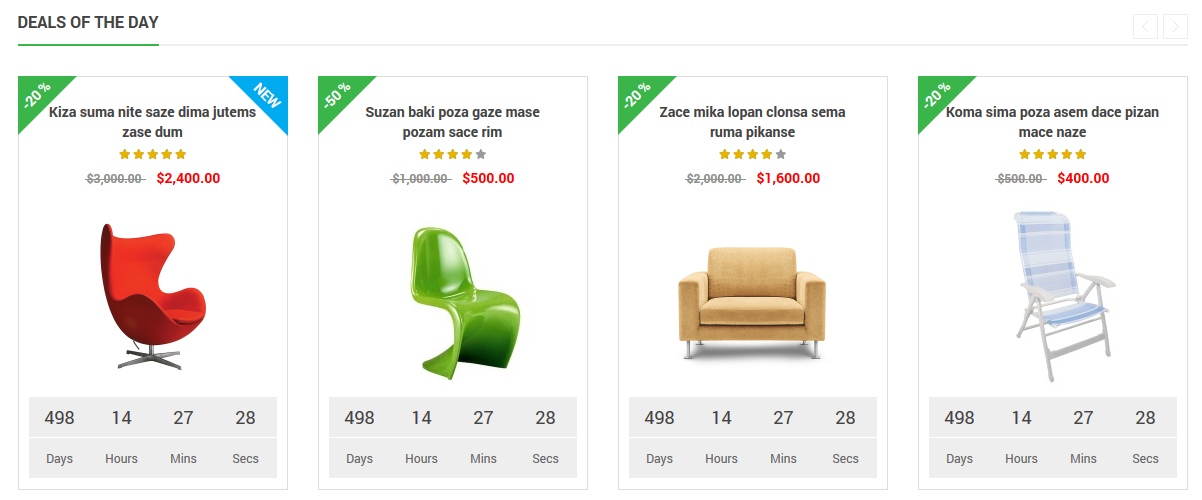Open the Koma sima poza asem title link
The width and height of the screenshot is (1202, 500).
pyautogui.click(x=1053, y=122)
